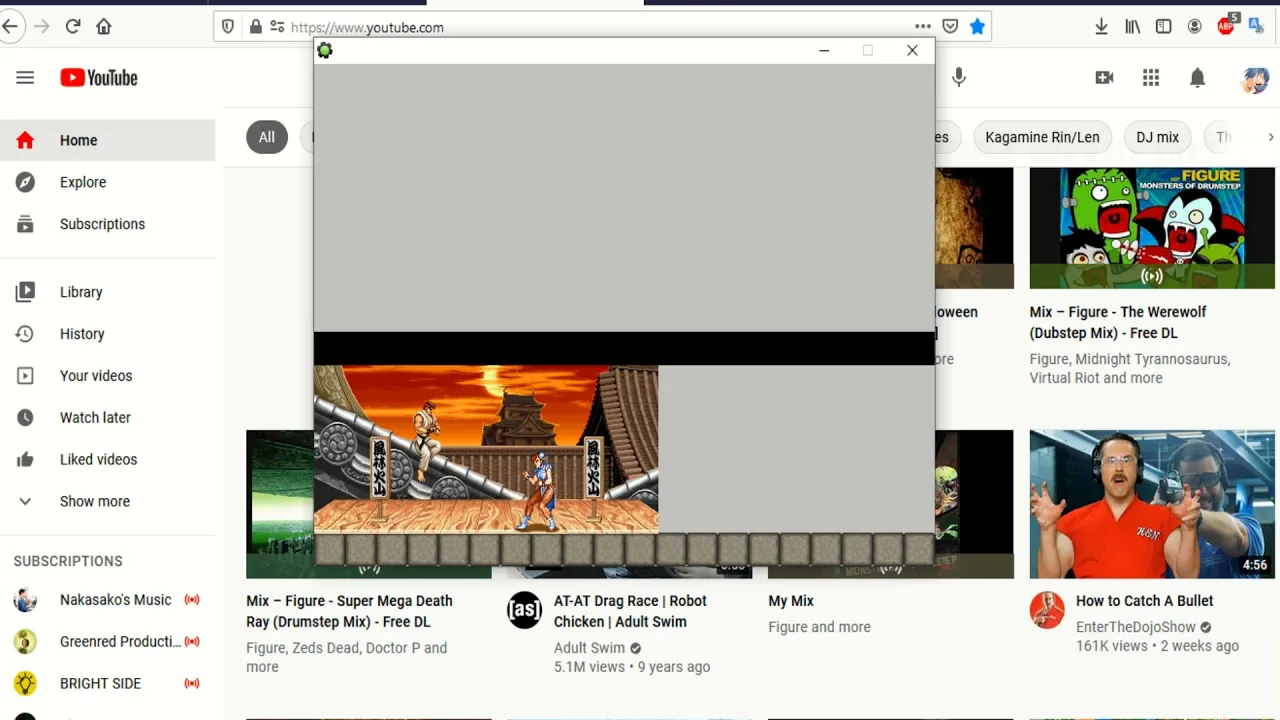The height and width of the screenshot is (720, 1280).
Task: Open Explore in YouTube sidebar
Action: (x=107, y=182)
